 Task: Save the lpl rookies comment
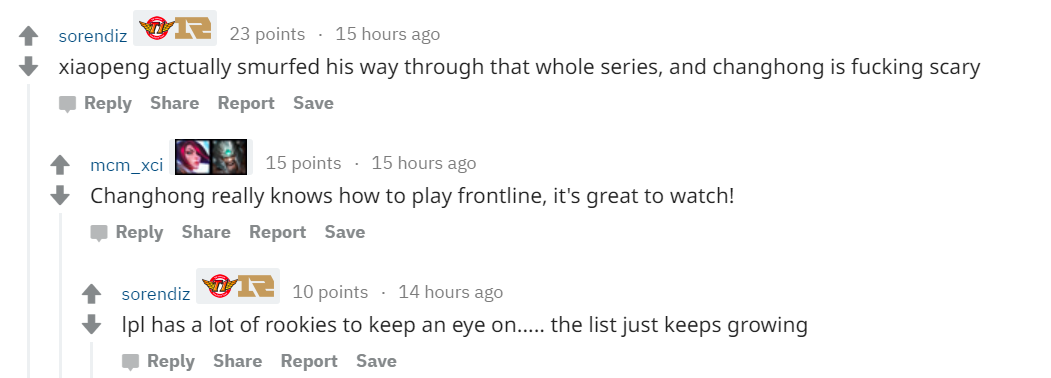coord(376,361)
